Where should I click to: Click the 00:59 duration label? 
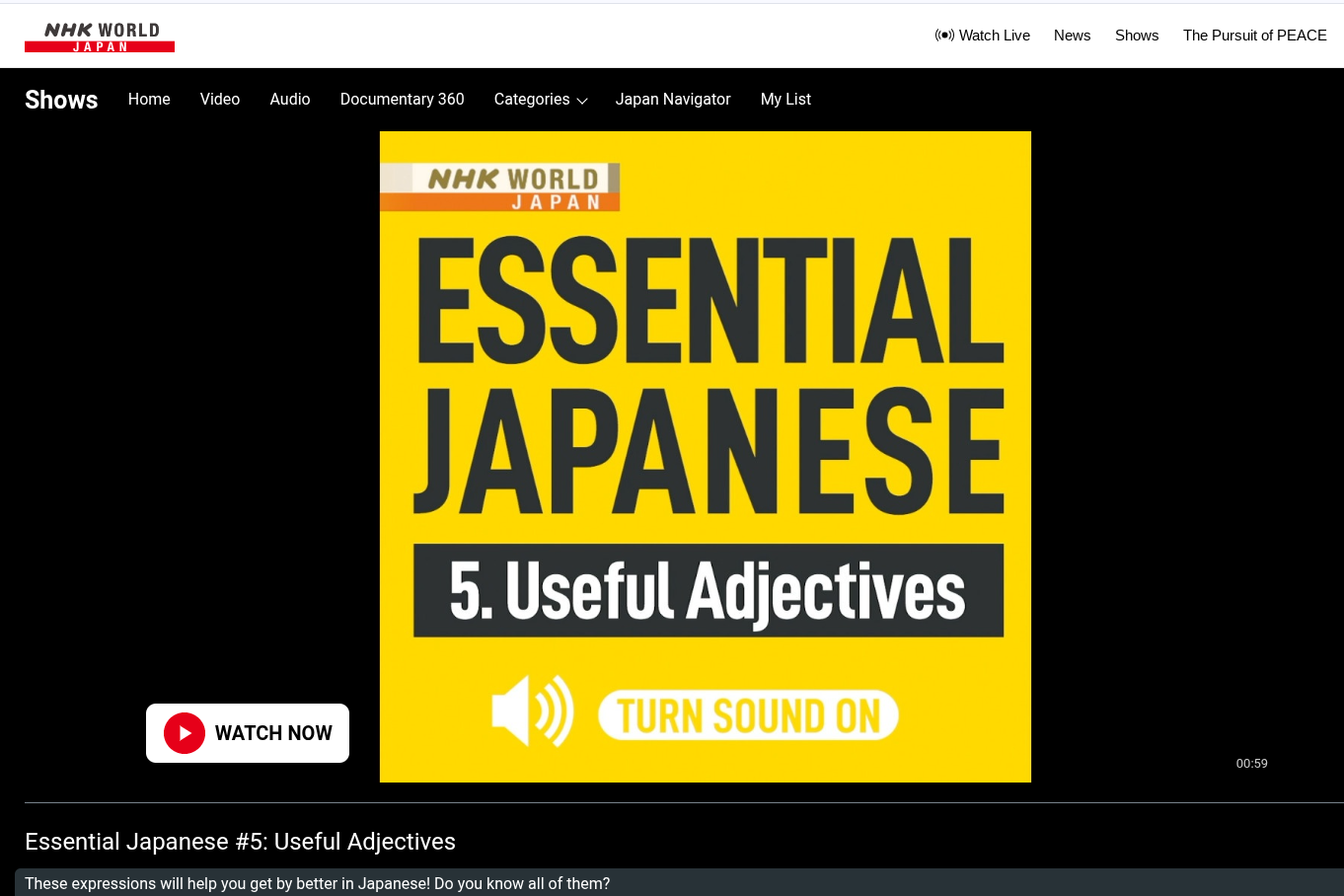[1251, 763]
